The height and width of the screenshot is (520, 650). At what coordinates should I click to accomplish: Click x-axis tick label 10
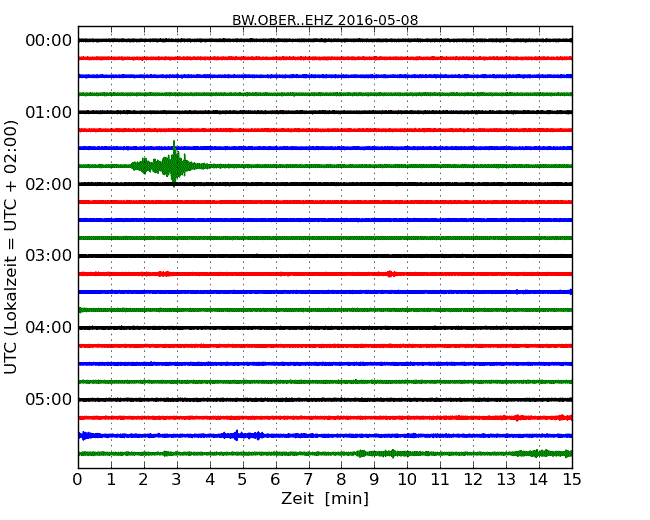tap(407, 480)
